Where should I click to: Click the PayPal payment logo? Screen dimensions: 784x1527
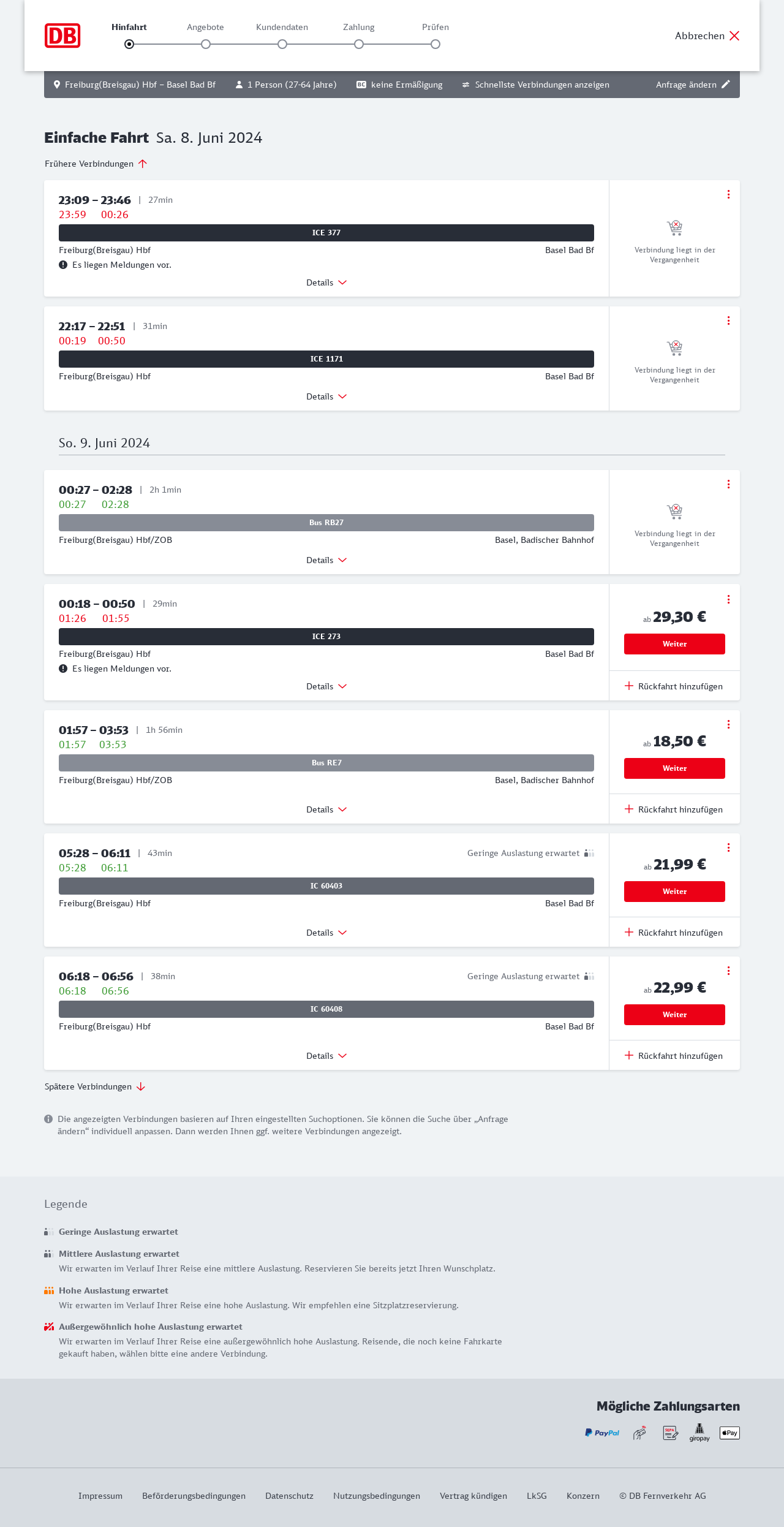click(x=602, y=1433)
